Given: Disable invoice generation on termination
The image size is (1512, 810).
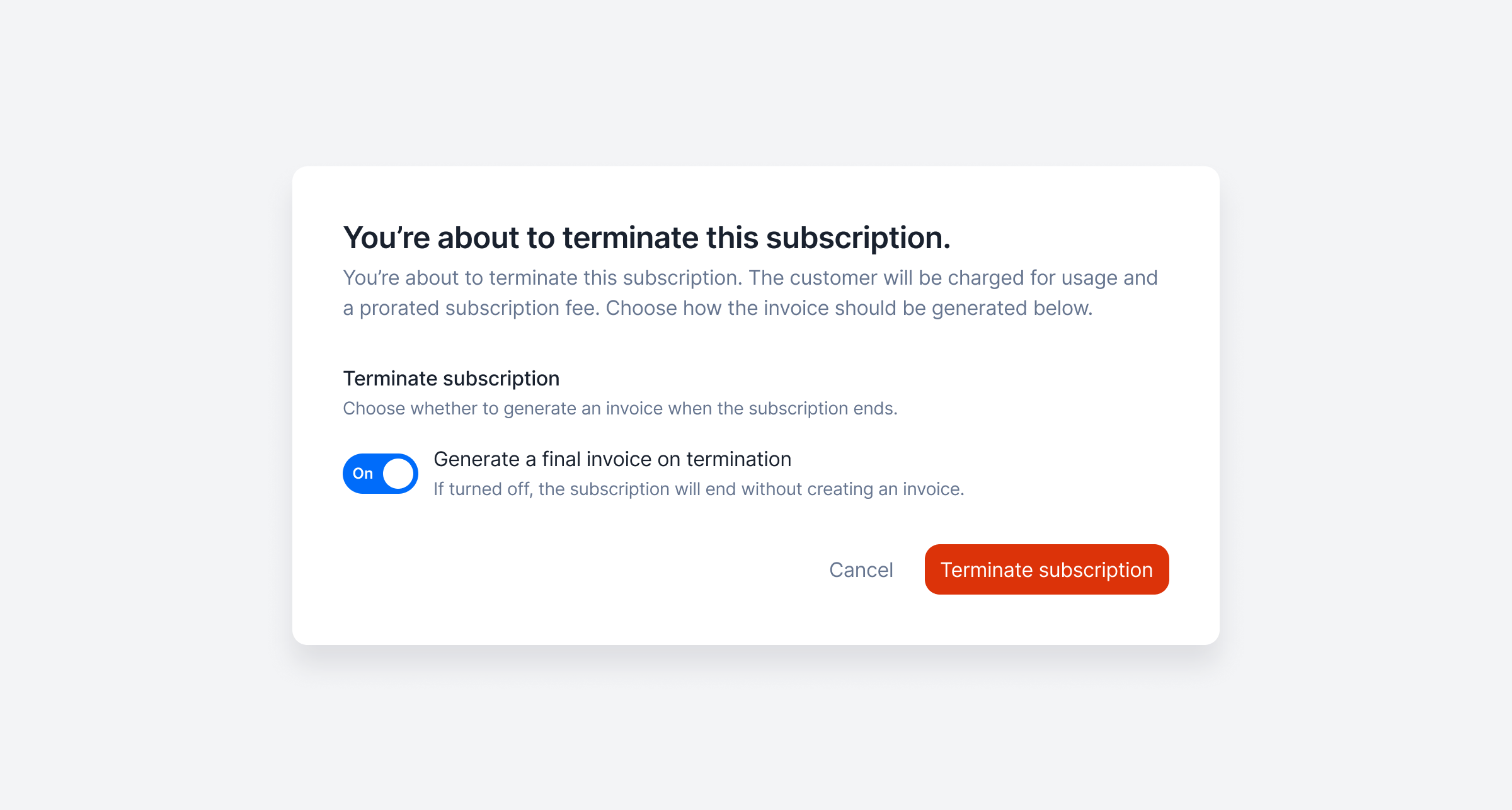Looking at the screenshot, I should point(380,474).
